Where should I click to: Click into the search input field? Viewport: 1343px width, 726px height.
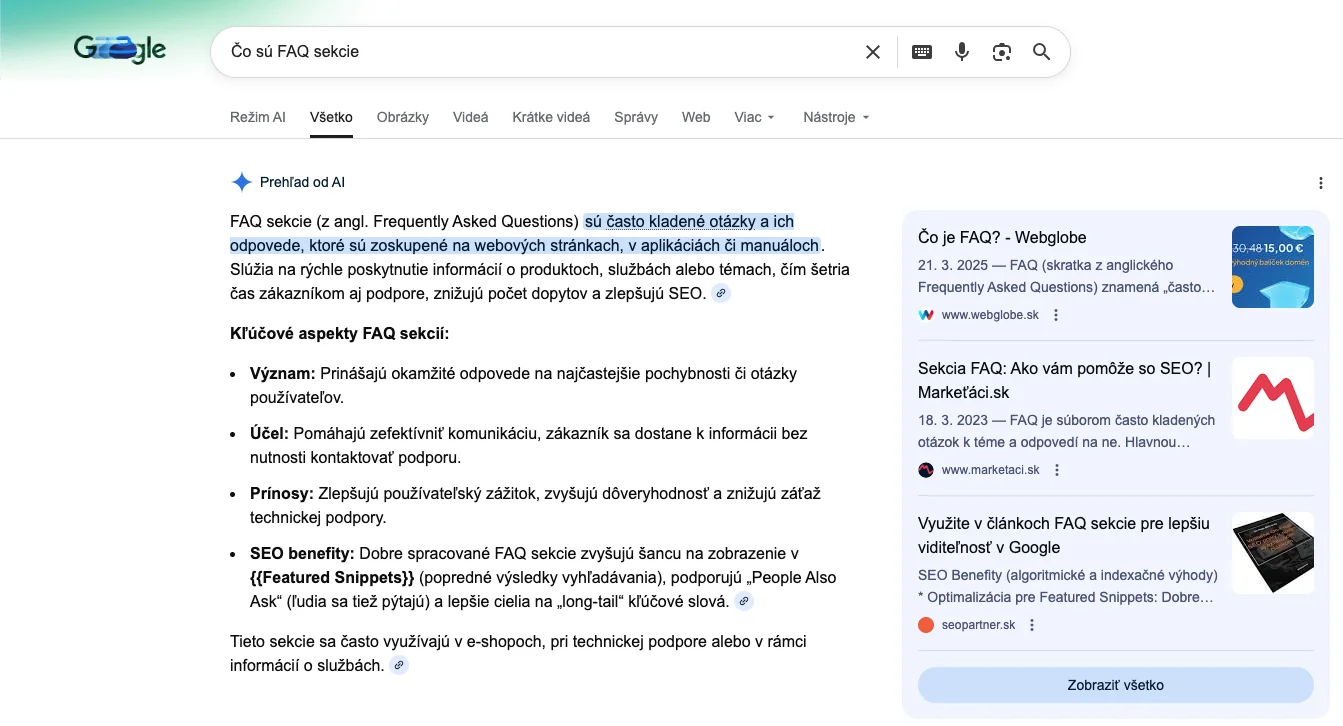pyautogui.click(x=530, y=52)
